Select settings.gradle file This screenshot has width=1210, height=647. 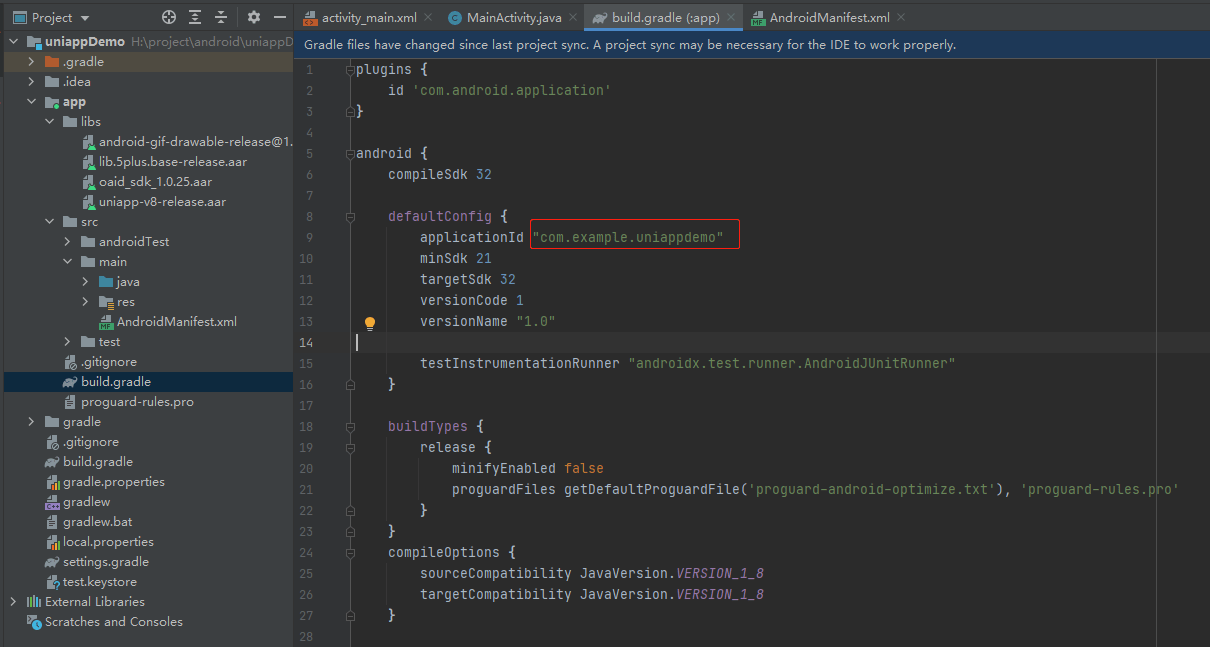(x=96, y=562)
